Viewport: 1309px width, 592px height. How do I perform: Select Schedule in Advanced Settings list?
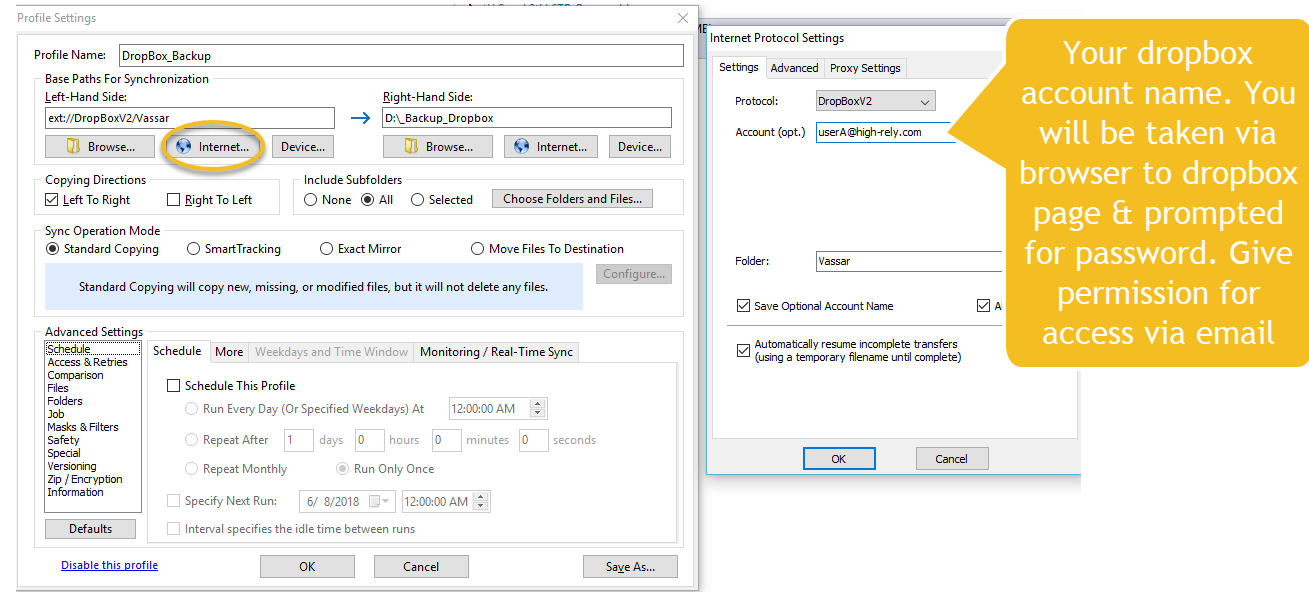coord(93,349)
